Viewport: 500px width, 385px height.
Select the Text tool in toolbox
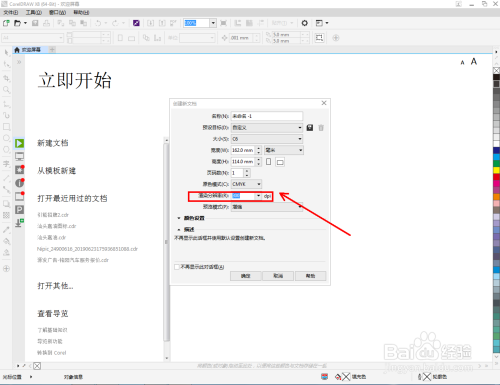pyautogui.click(x=6, y=164)
